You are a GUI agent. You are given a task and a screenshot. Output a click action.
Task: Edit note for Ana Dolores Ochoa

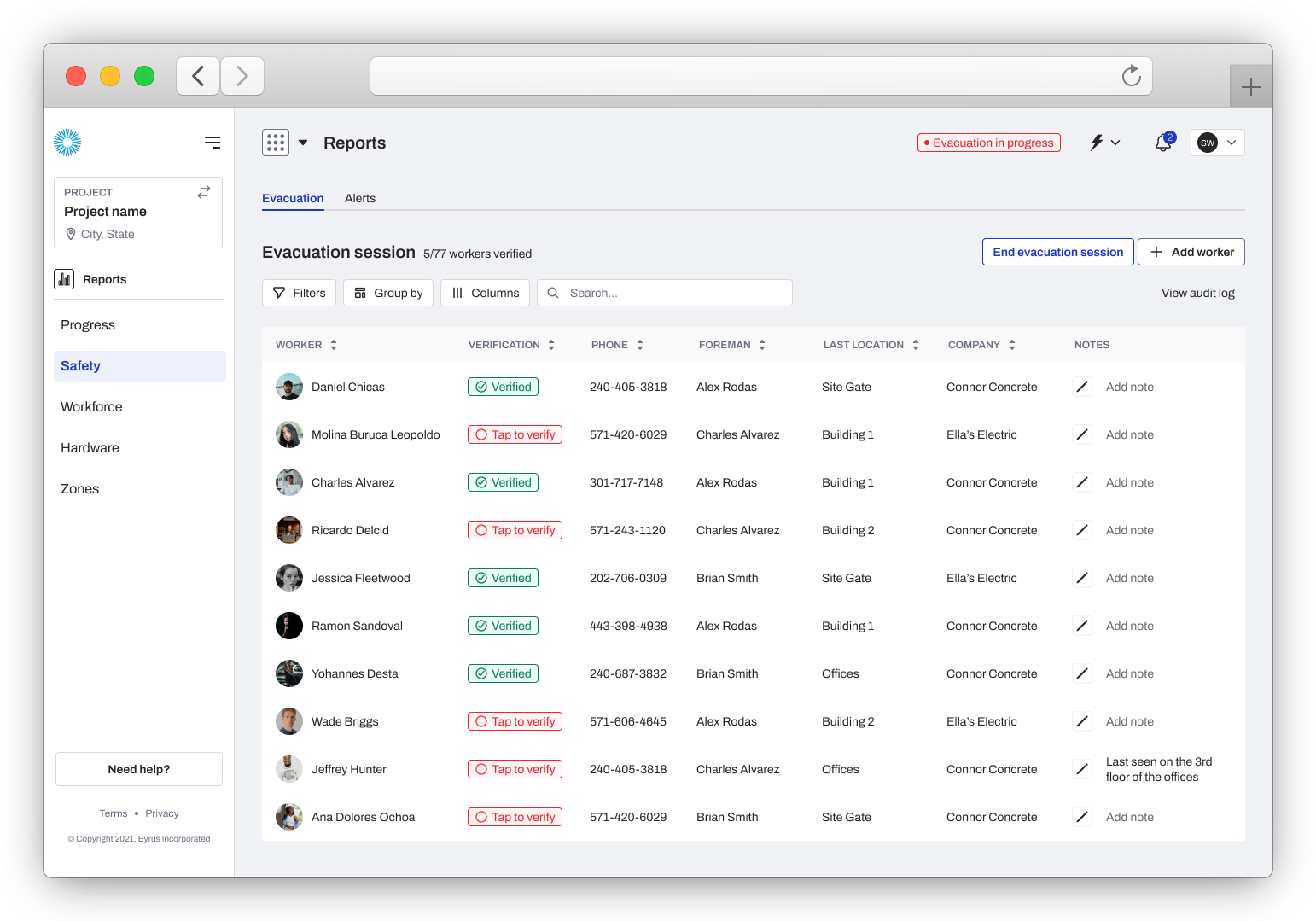tap(1082, 817)
